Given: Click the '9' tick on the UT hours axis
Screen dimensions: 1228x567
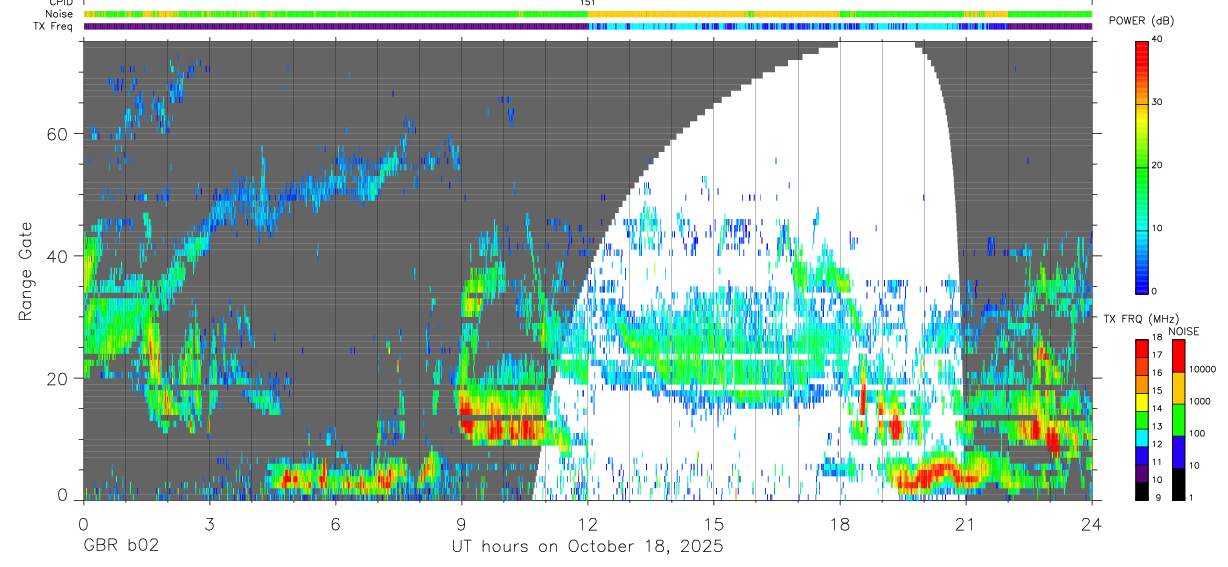Looking at the screenshot, I should pyautogui.click(x=462, y=523).
